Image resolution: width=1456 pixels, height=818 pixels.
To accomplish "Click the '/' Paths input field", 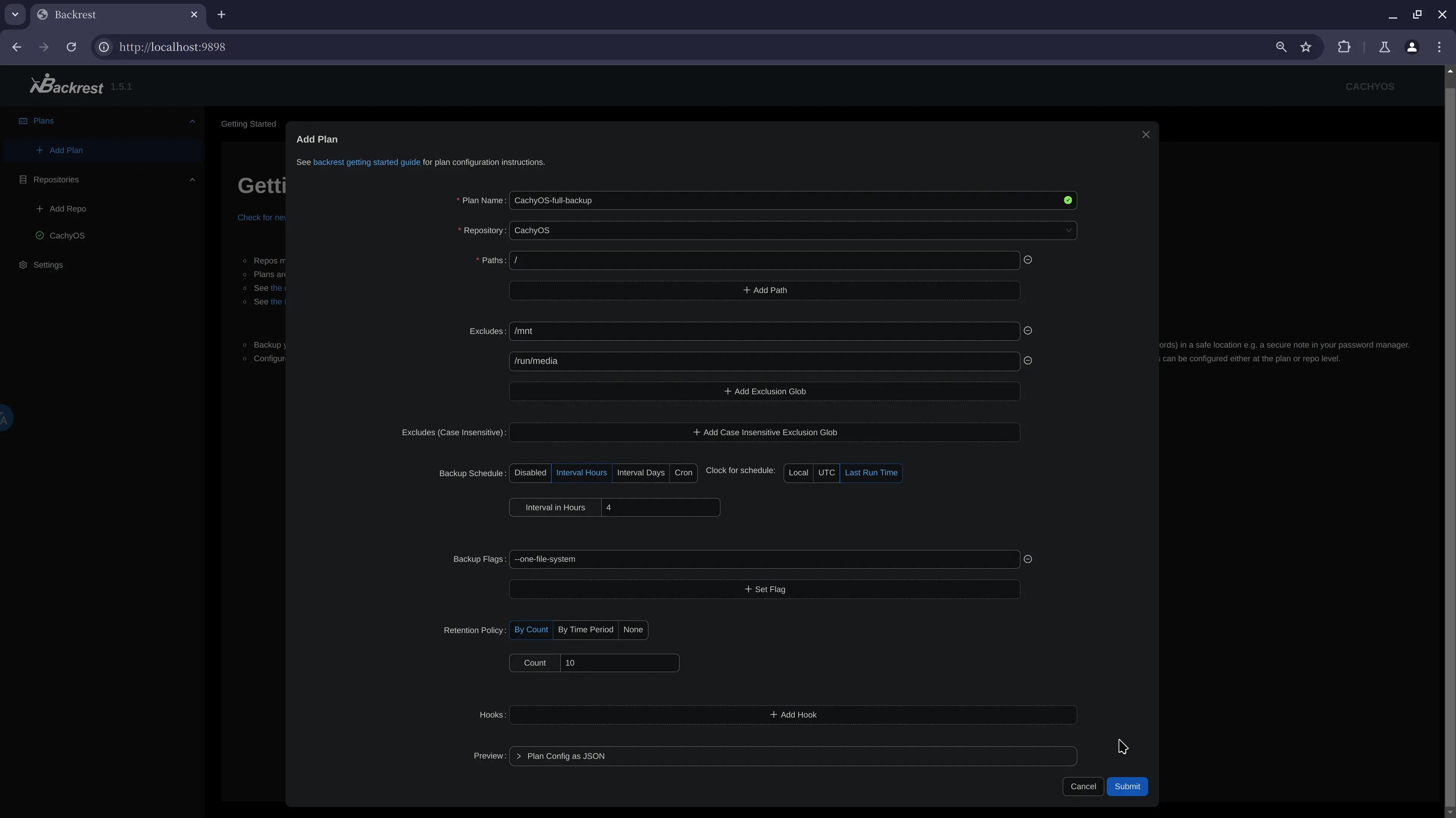I will (764, 260).
